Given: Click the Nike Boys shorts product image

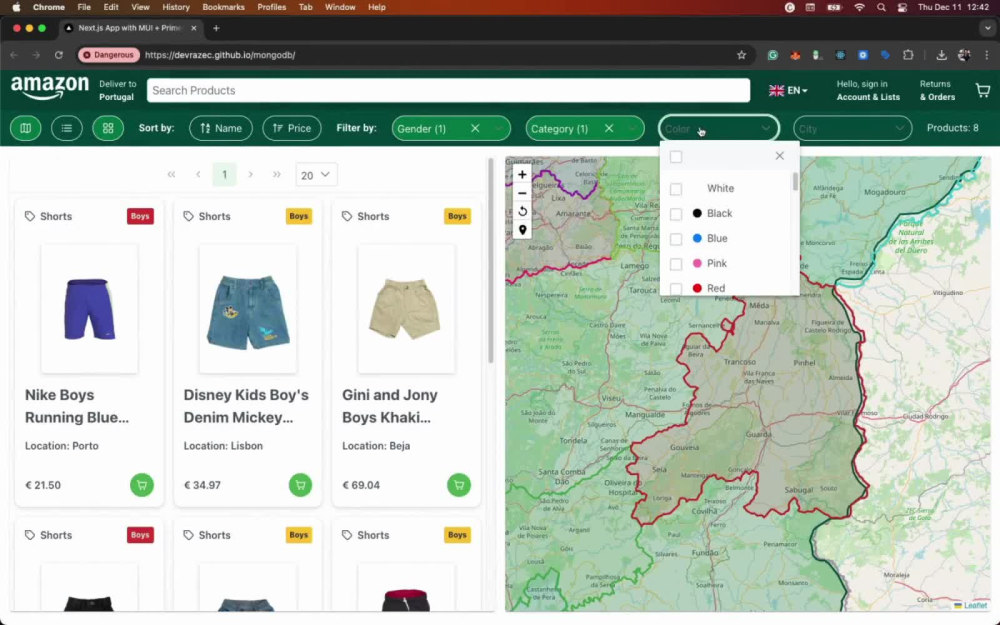Looking at the screenshot, I should 89,309.
